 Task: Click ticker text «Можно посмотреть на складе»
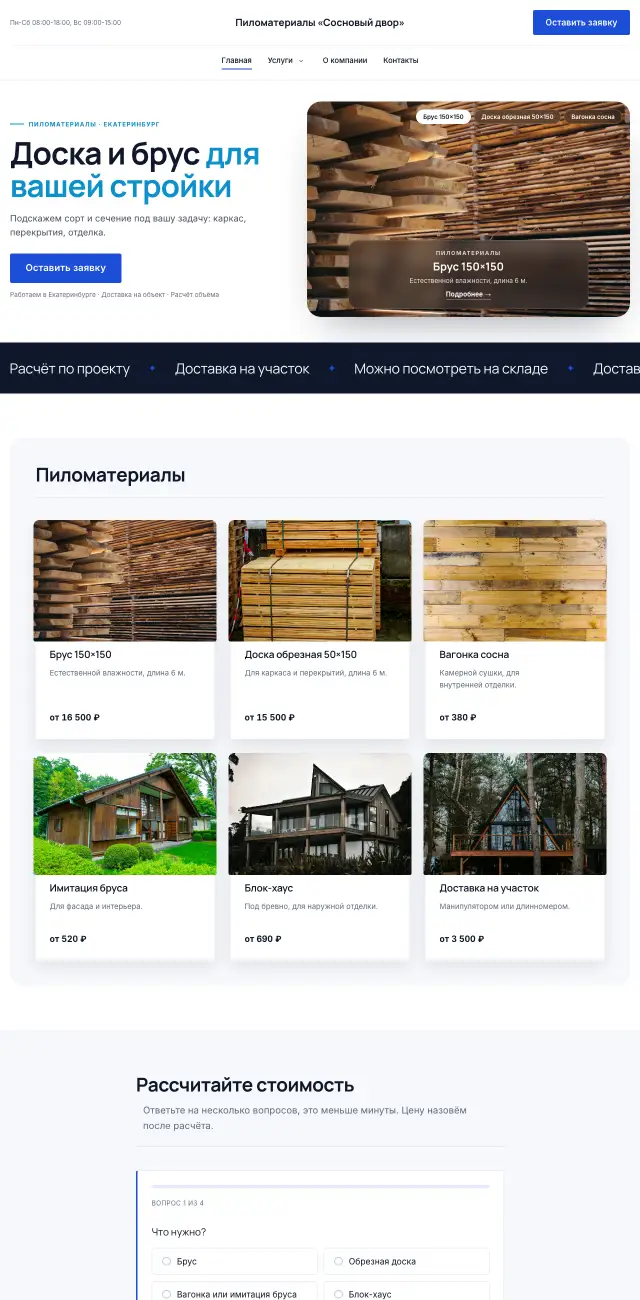coord(451,369)
